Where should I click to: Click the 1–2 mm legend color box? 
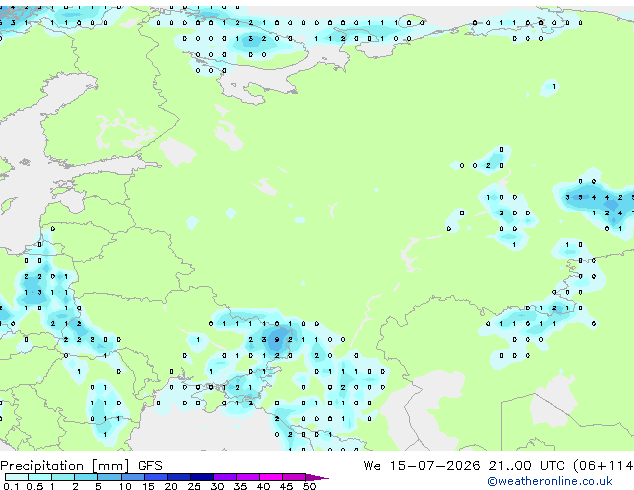[x=63, y=477]
